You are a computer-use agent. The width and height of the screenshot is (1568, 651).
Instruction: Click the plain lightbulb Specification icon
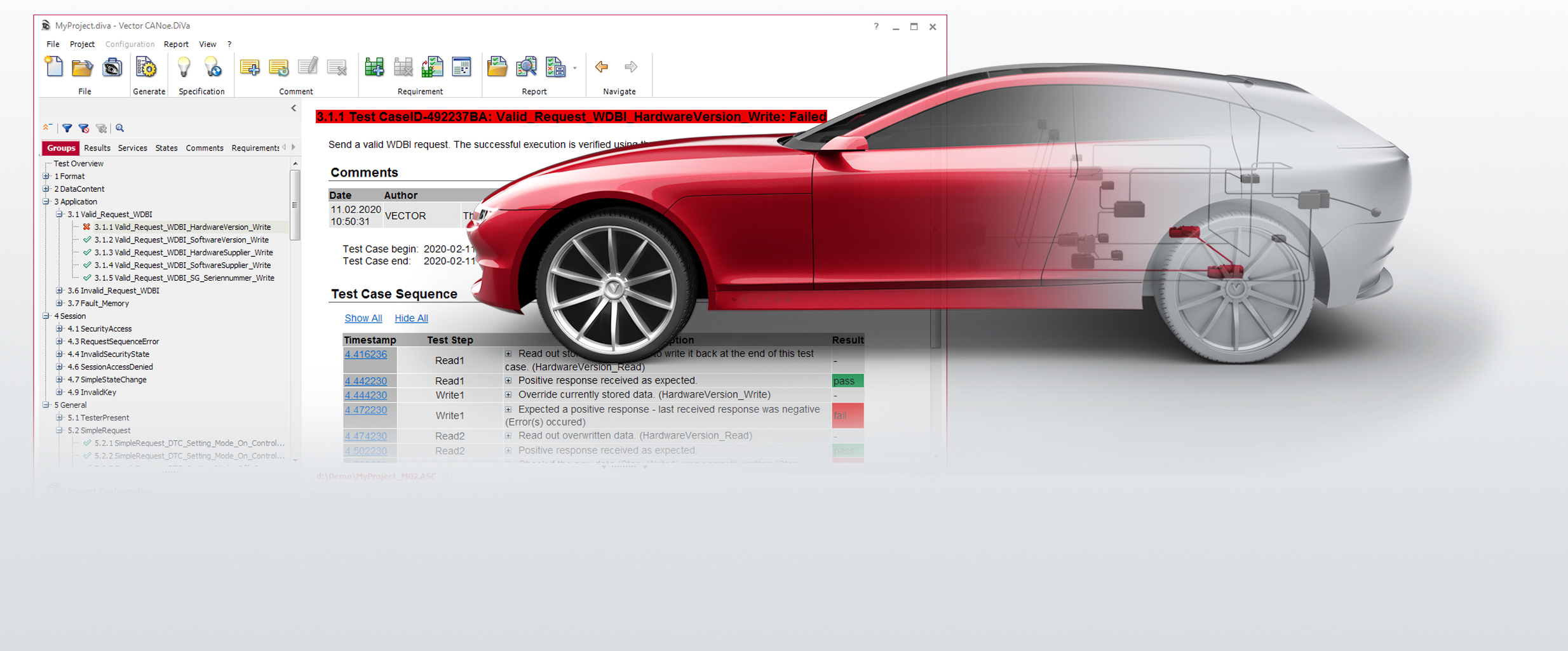184,67
